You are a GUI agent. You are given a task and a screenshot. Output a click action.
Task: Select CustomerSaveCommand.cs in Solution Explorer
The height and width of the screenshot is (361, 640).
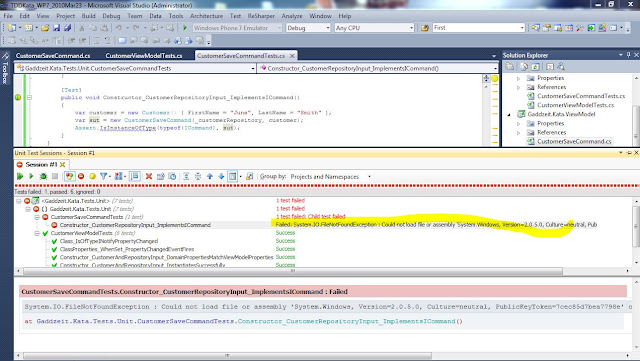coord(574,141)
